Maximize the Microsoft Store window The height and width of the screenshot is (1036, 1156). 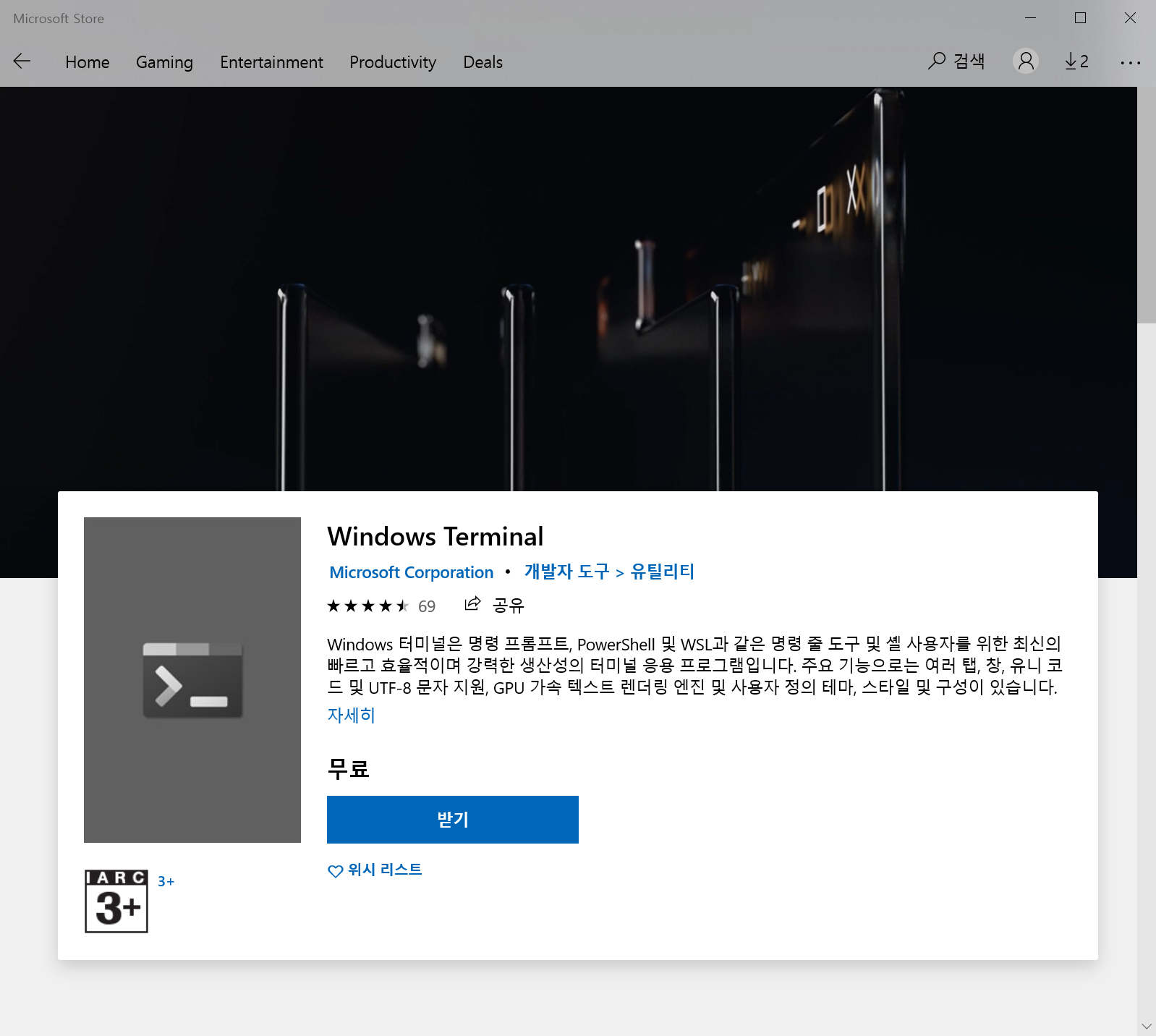[x=1080, y=18]
